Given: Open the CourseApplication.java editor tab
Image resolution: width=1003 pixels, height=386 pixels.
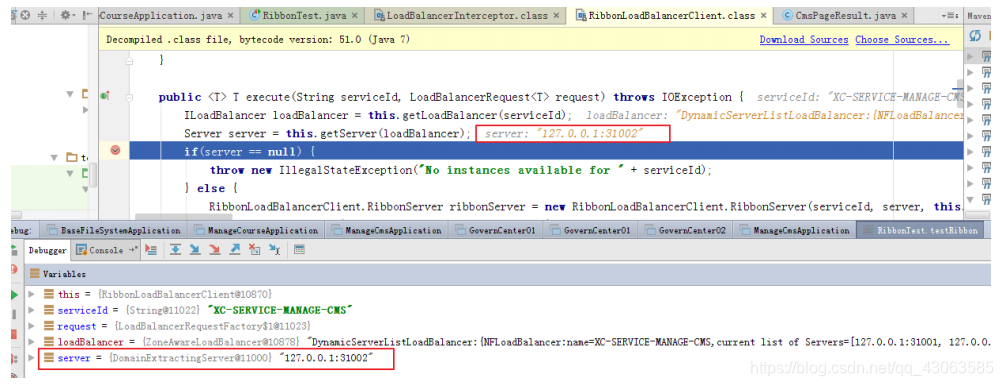Looking at the screenshot, I should tap(169, 15).
